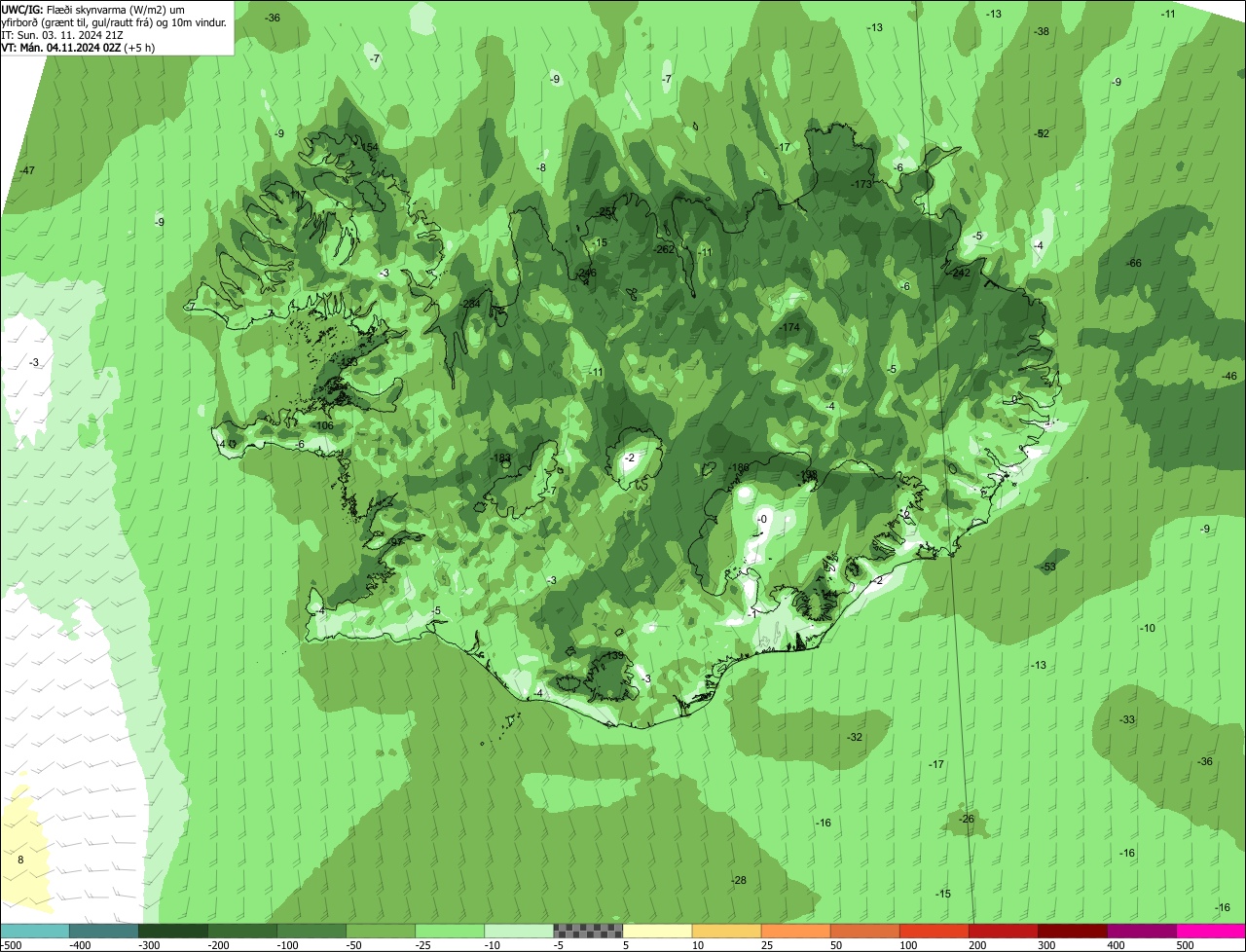Click legend swatch between -400 and -300
Image resolution: width=1246 pixels, height=952 pixels.
tap(103, 931)
